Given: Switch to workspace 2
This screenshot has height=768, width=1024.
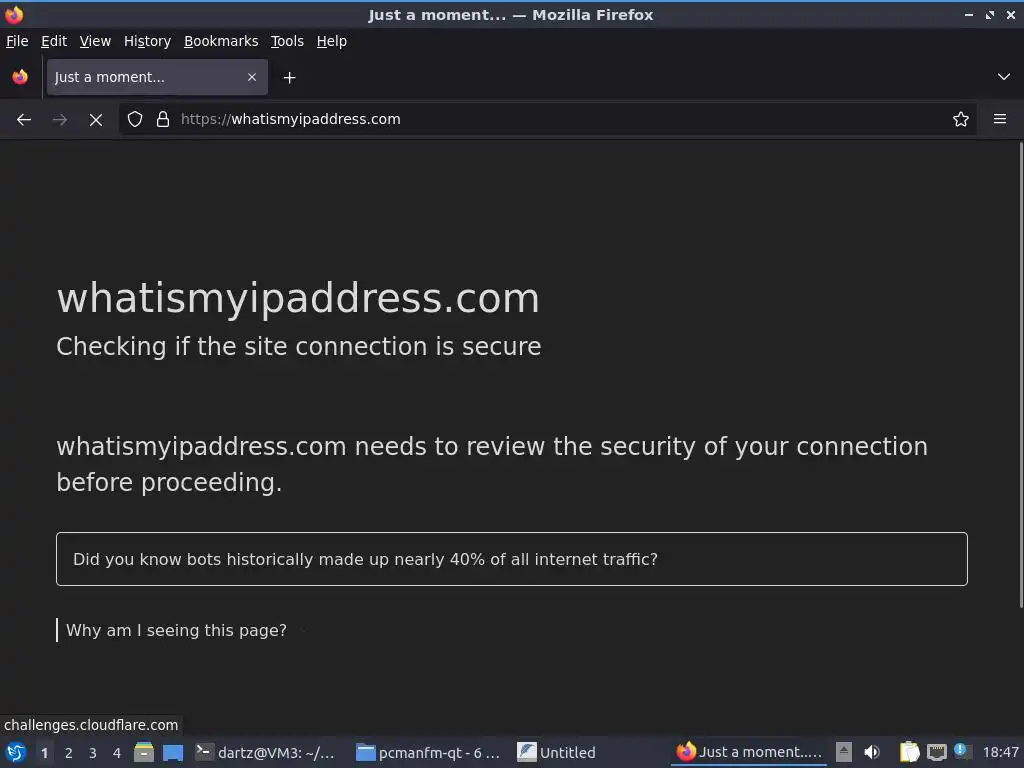Looking at the screenshot, I should pos(69,752).
